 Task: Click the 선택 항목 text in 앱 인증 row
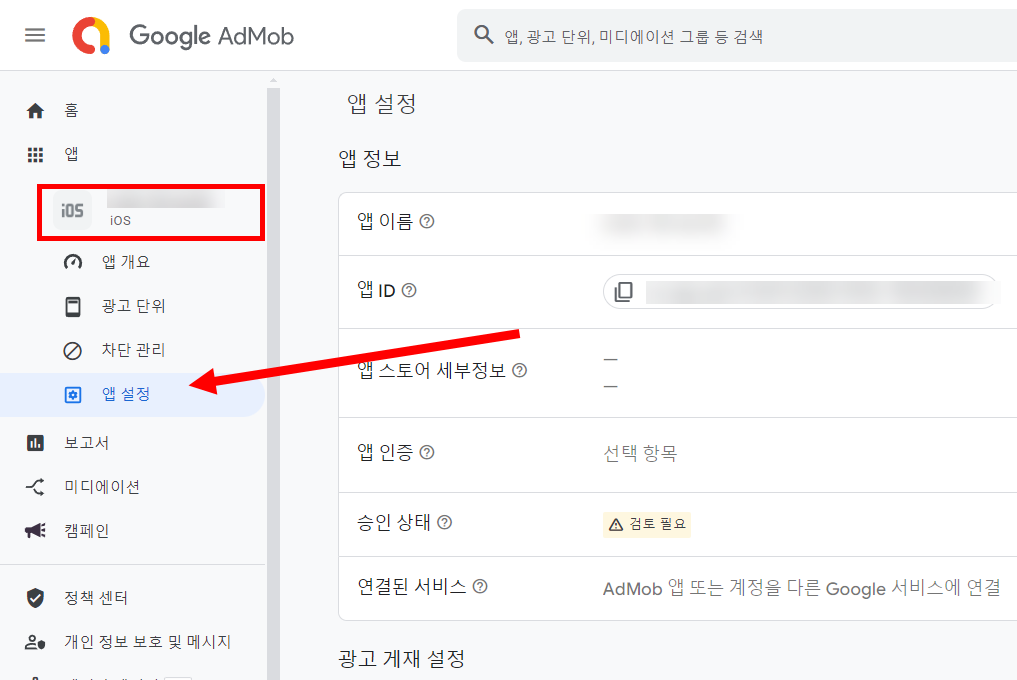[x=640, y=453]
